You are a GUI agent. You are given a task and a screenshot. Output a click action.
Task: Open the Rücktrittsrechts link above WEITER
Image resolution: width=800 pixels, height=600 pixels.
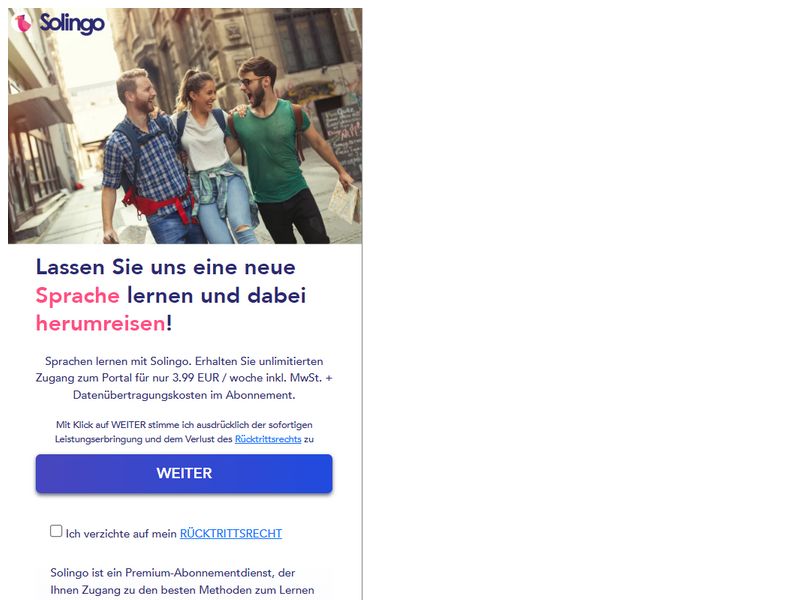pos(268,439)
